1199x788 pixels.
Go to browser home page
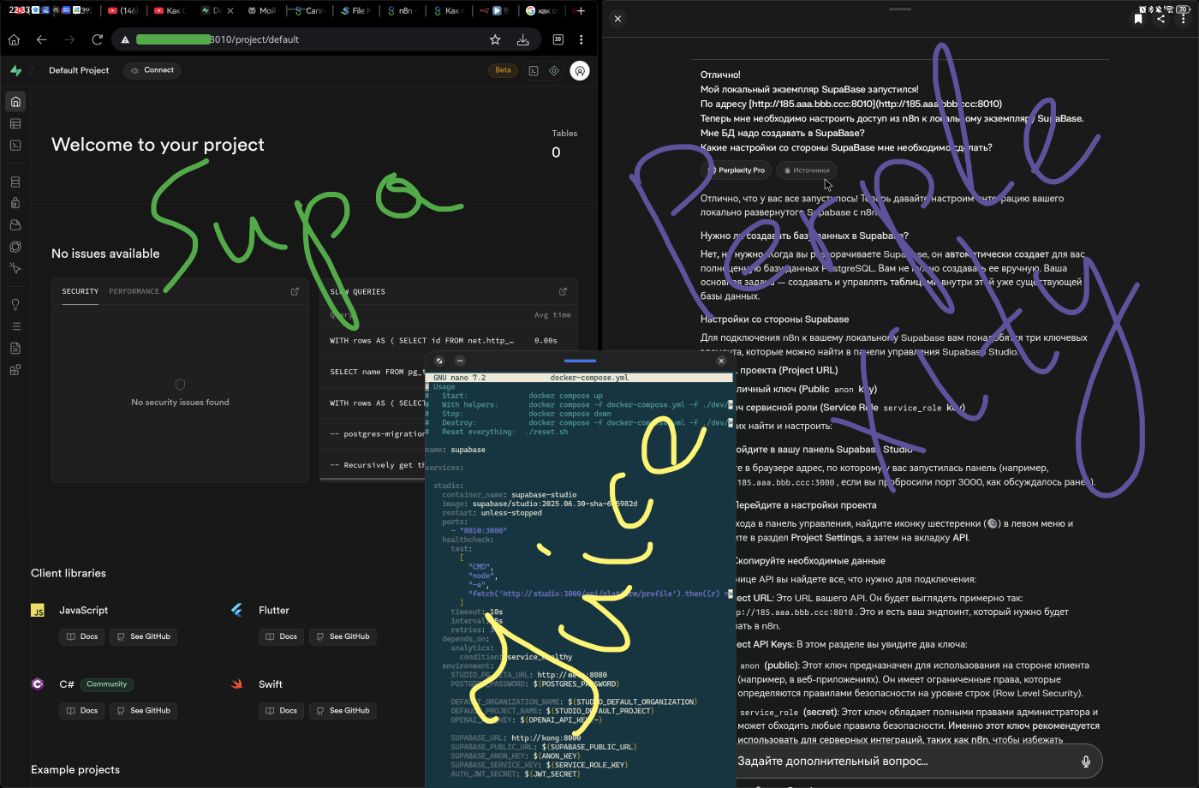(x=14, y=40)
